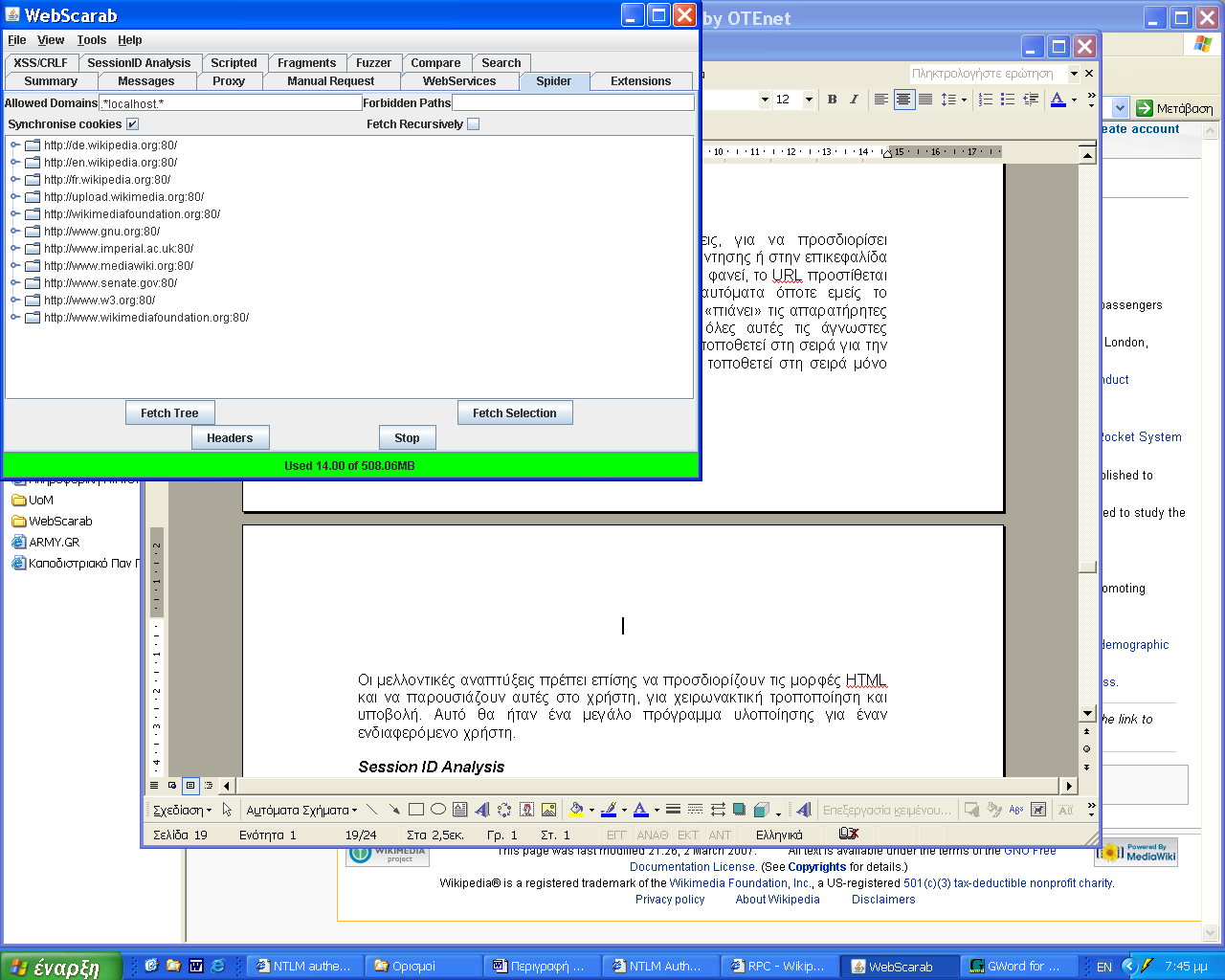This screenshot has width=1225, height=980.
Task: Expand the http://de.wikipedia.org:80/ tree node
Action: tap(15, 145)
